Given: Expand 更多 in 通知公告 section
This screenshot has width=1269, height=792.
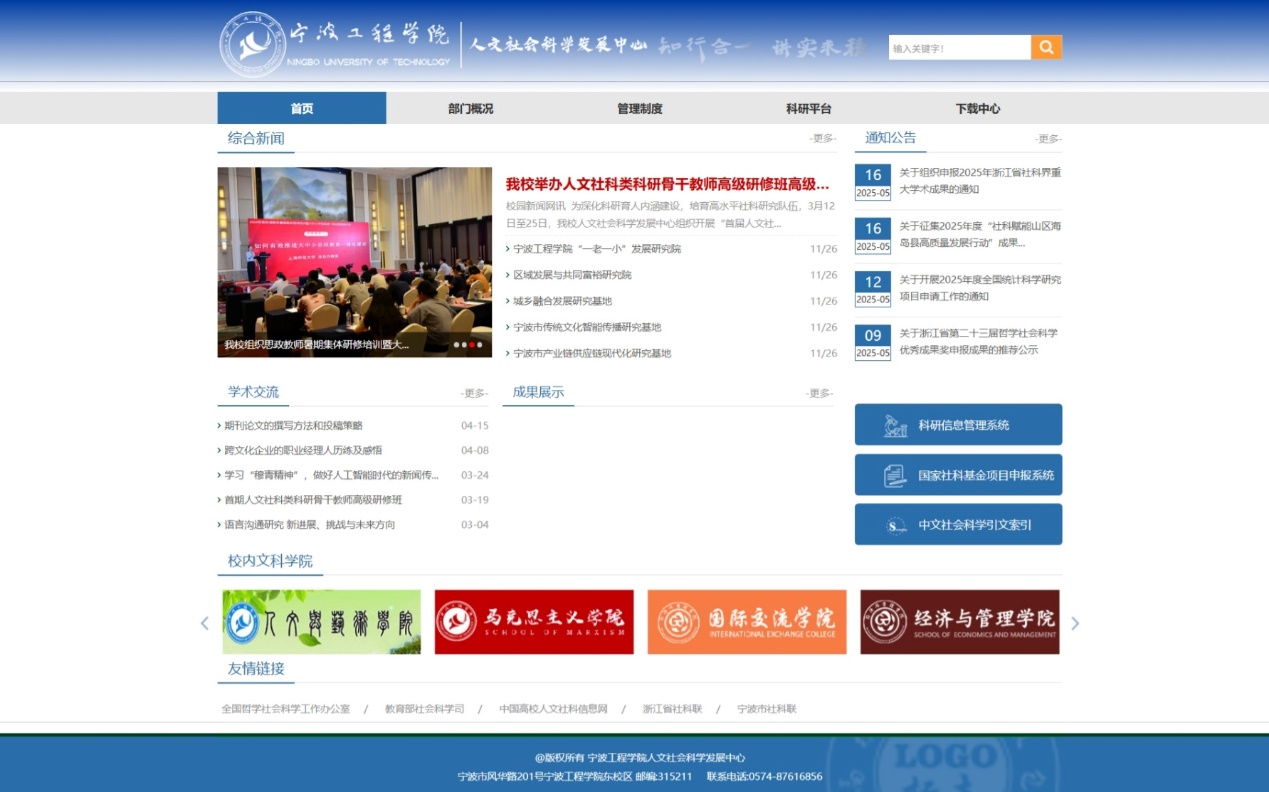Looking at the screenshot, I should 1048,139.
